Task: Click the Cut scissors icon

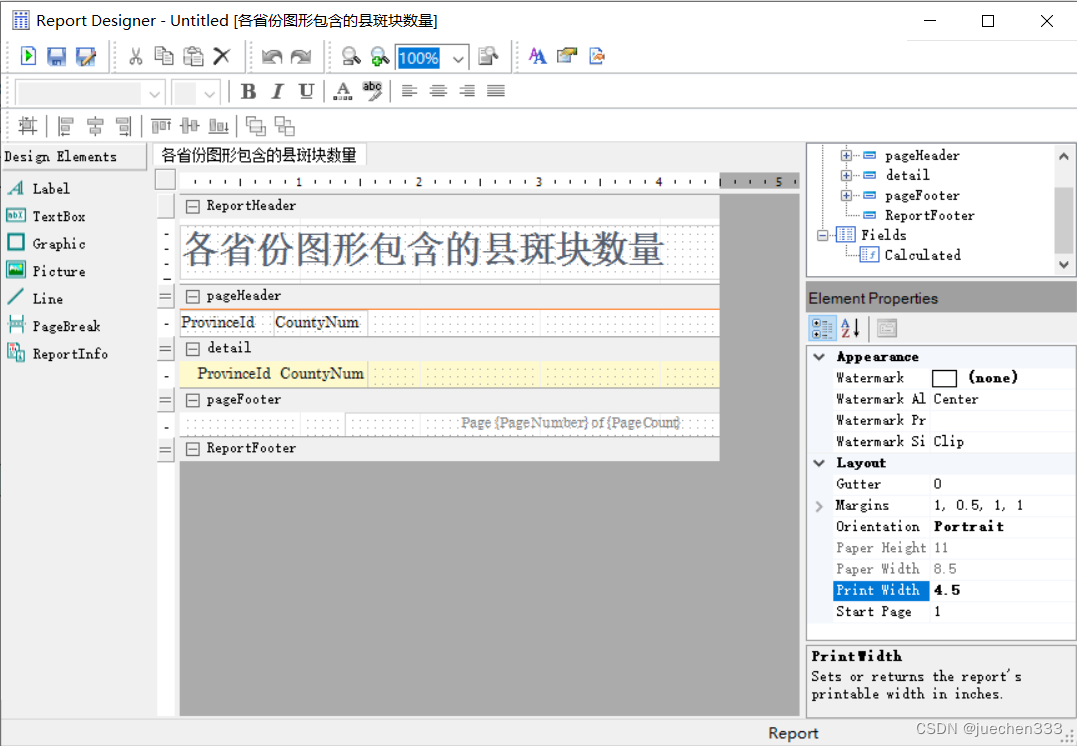Action: pos(135,57)
